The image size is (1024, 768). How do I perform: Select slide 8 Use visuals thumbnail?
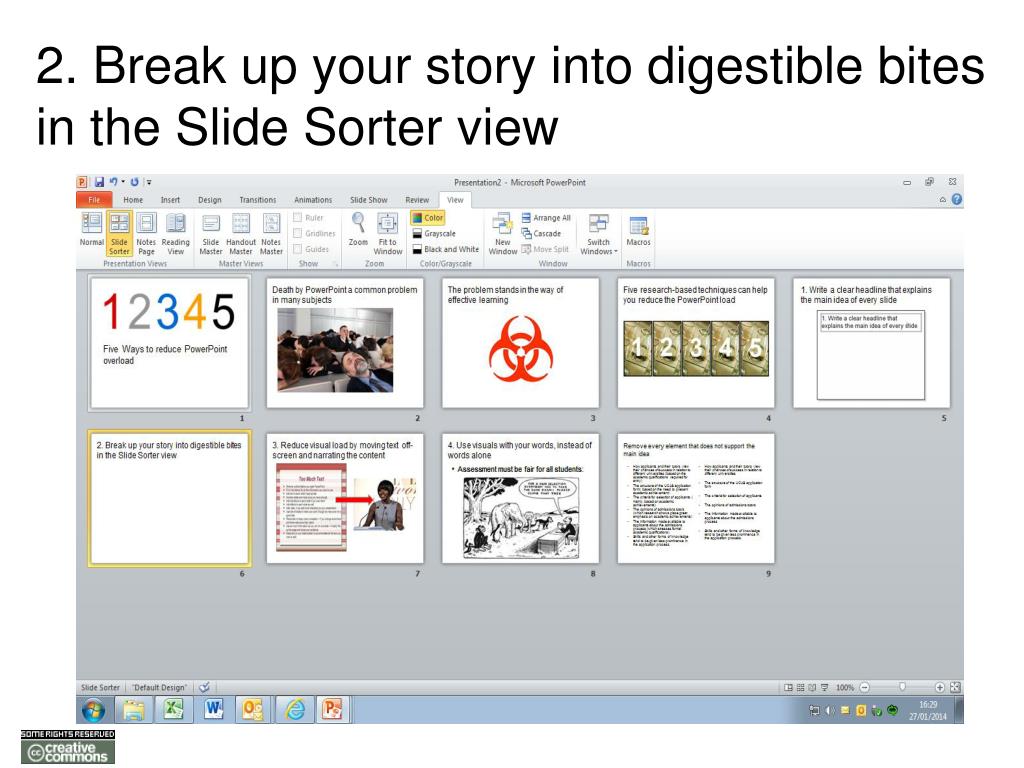(520, 498)
